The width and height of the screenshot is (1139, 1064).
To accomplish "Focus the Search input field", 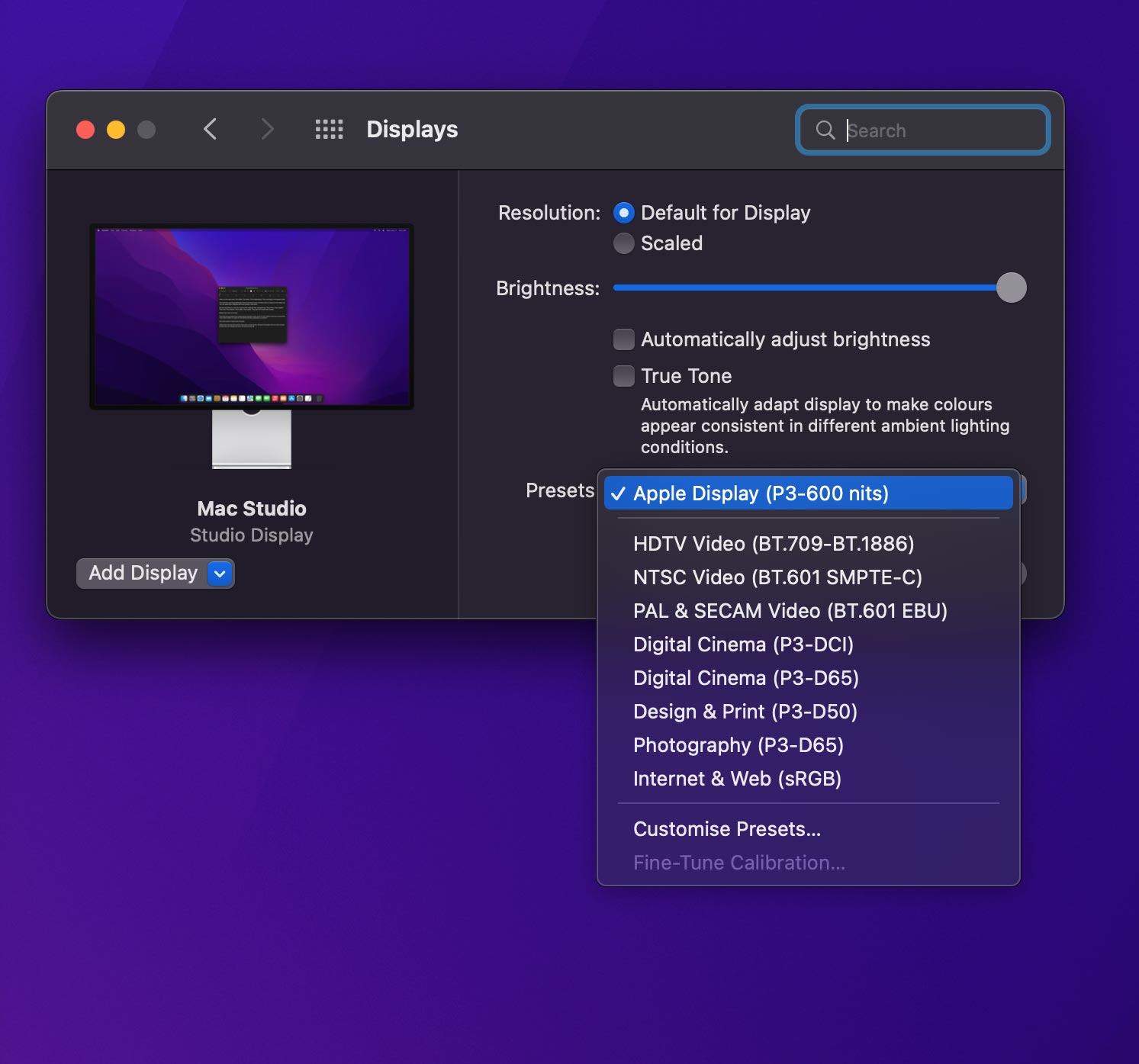I will 923,130.
